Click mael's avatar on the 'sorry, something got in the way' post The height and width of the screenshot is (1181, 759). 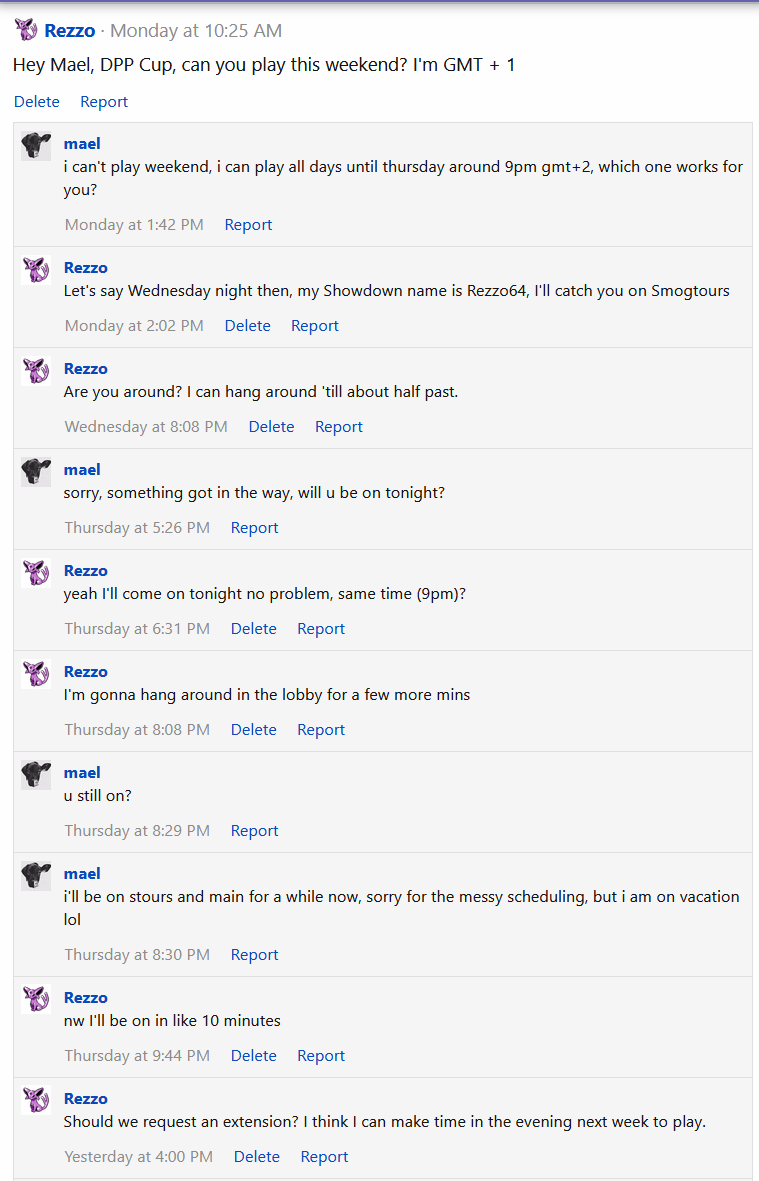pyautogui.click(x=35, y=472)
